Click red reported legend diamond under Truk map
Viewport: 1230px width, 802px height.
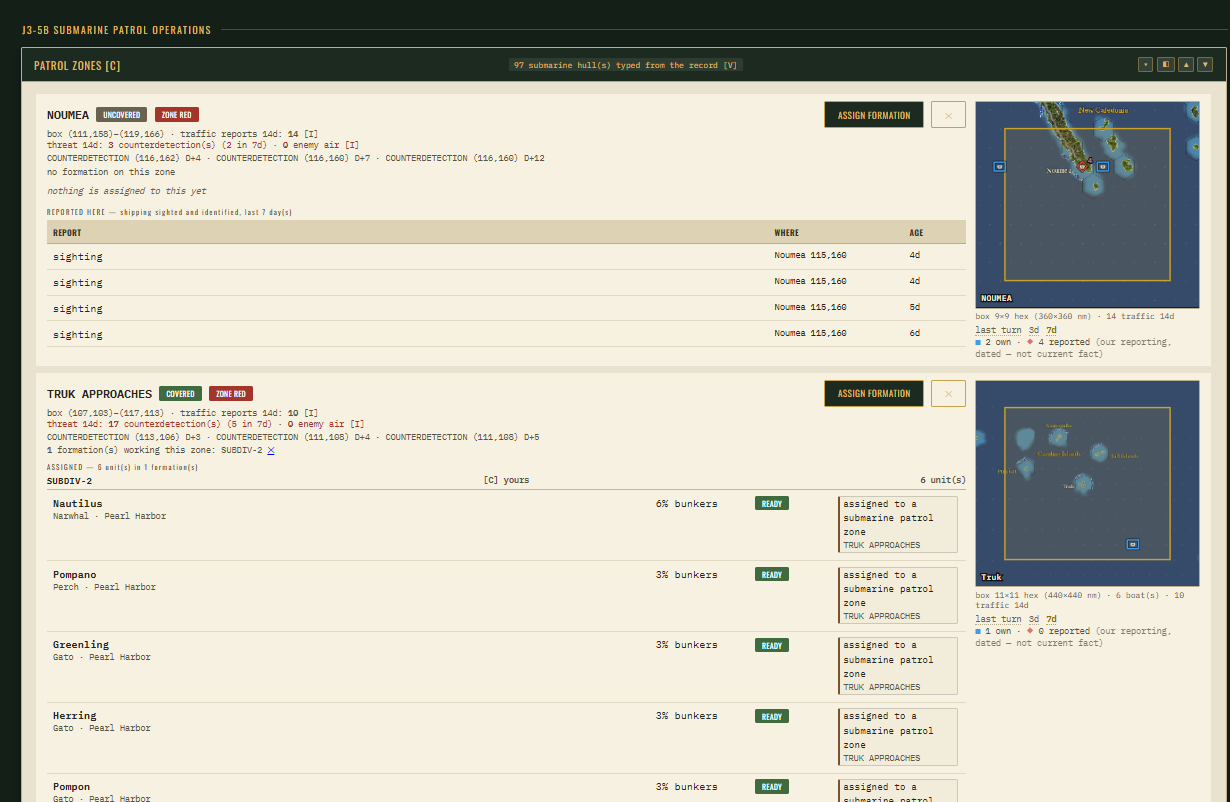(x=1030, y=632)
